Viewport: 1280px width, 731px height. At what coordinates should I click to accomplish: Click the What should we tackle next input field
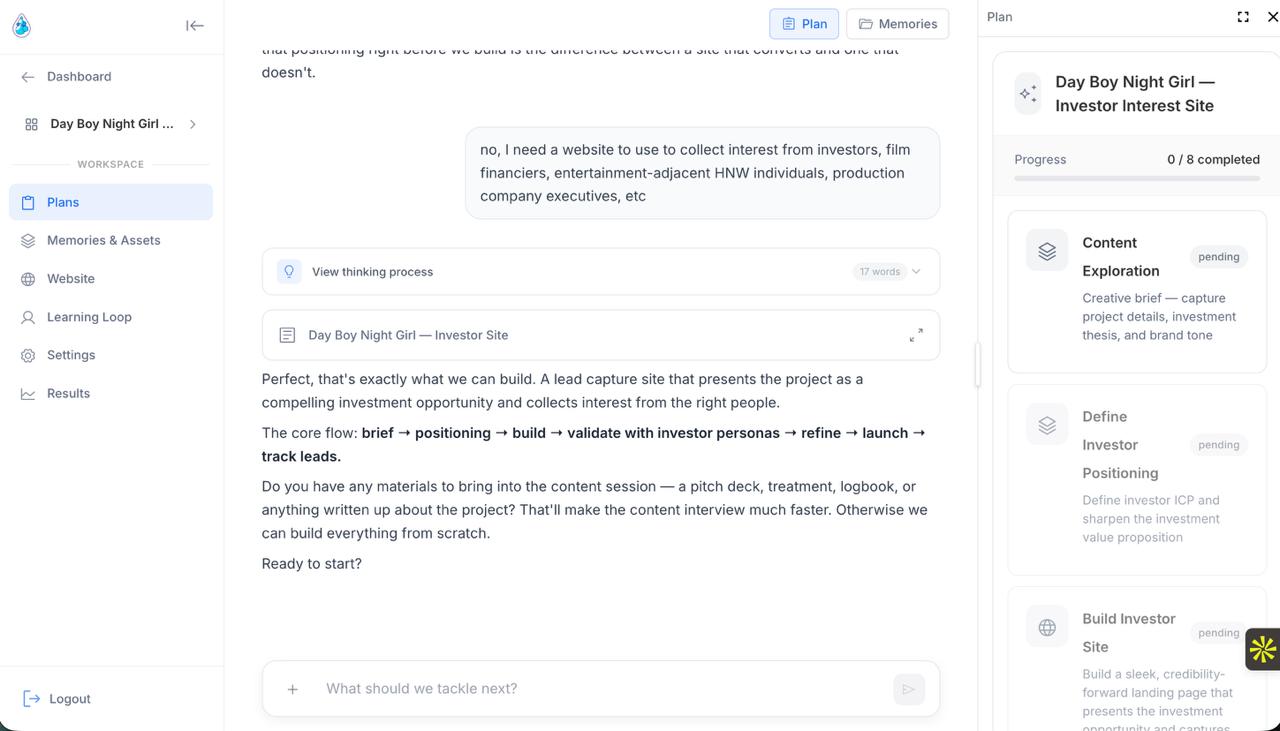click(500, 689)
